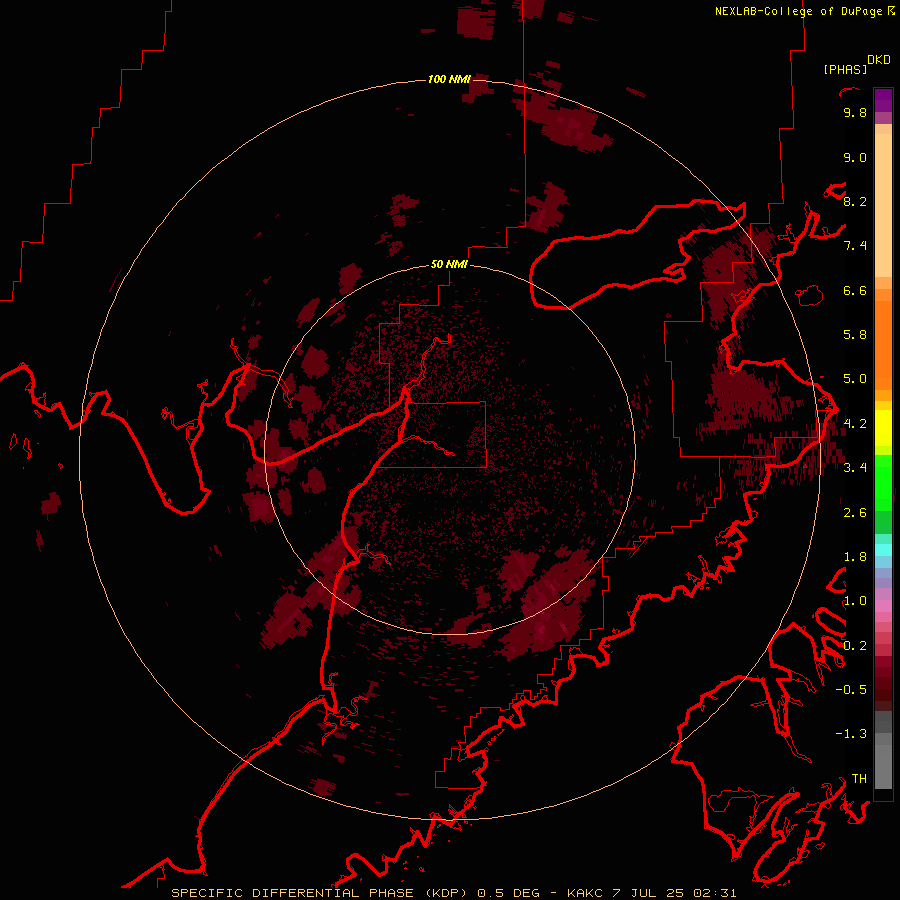
Task: Click the DKD label above the color scale
Action: (879, 60)
